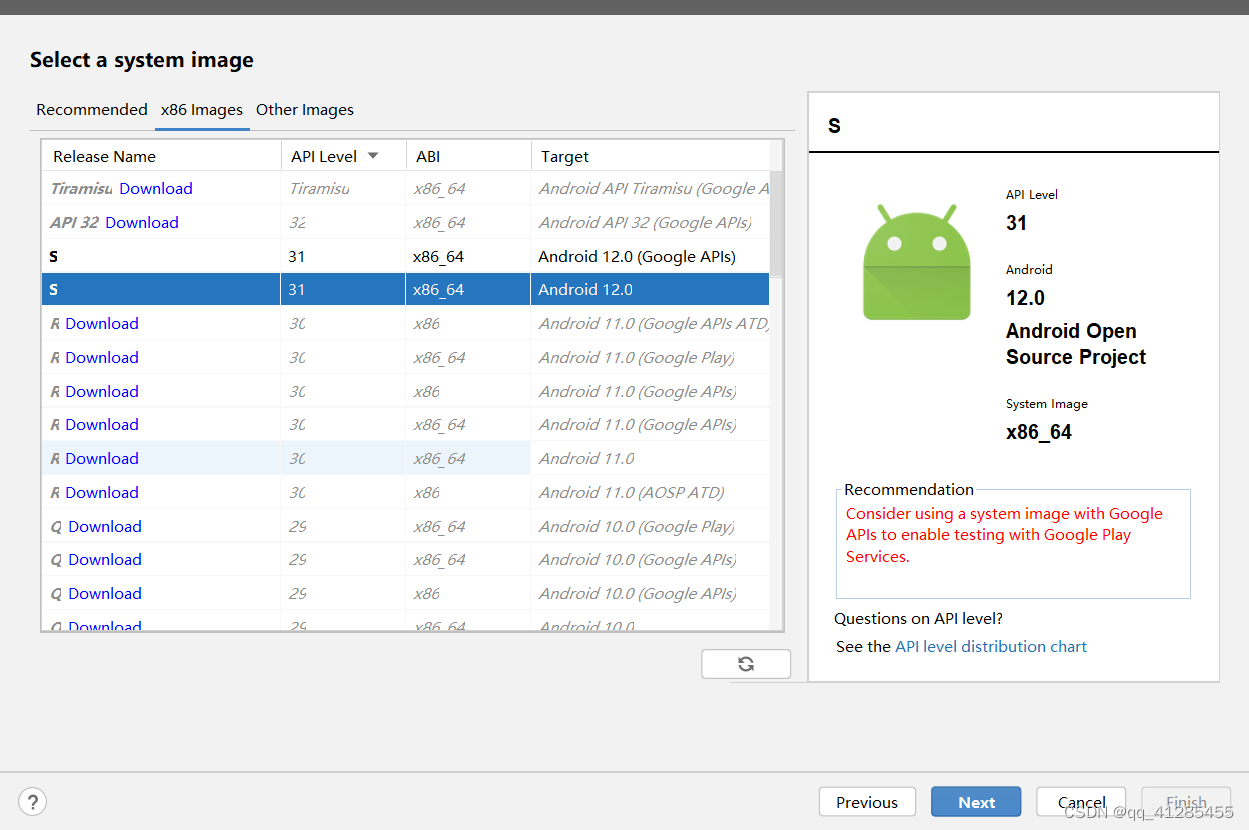Screen dimensions: 1249x830
Task: Select S row with Android 12.0 (Google APIs)
Action: (x=406, y=257)
